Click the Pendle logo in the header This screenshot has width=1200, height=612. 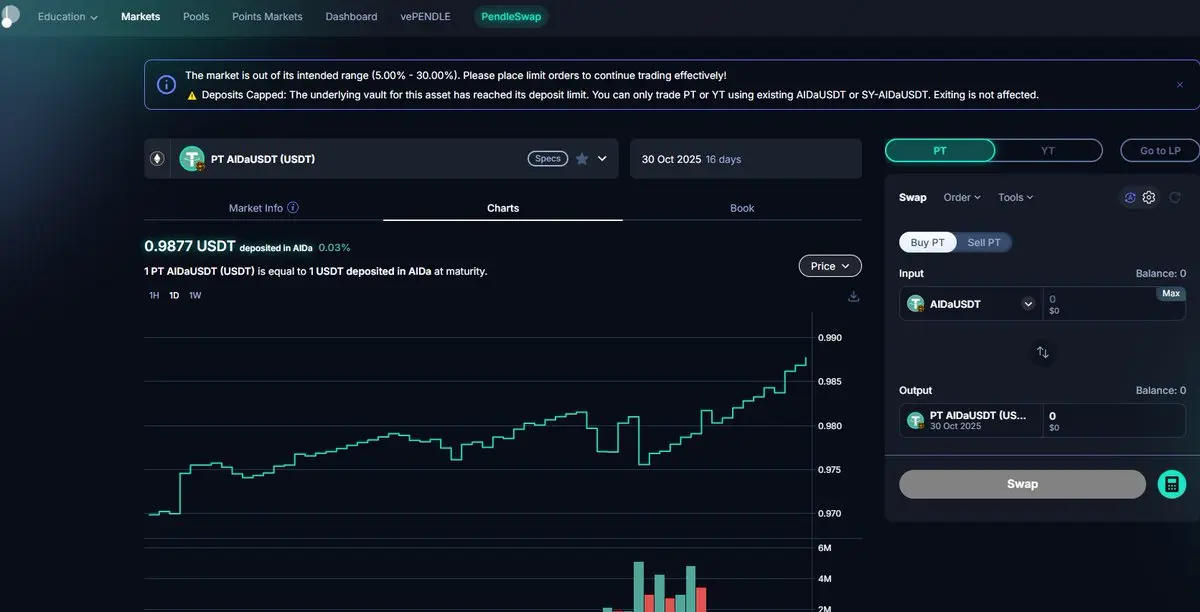9,14
